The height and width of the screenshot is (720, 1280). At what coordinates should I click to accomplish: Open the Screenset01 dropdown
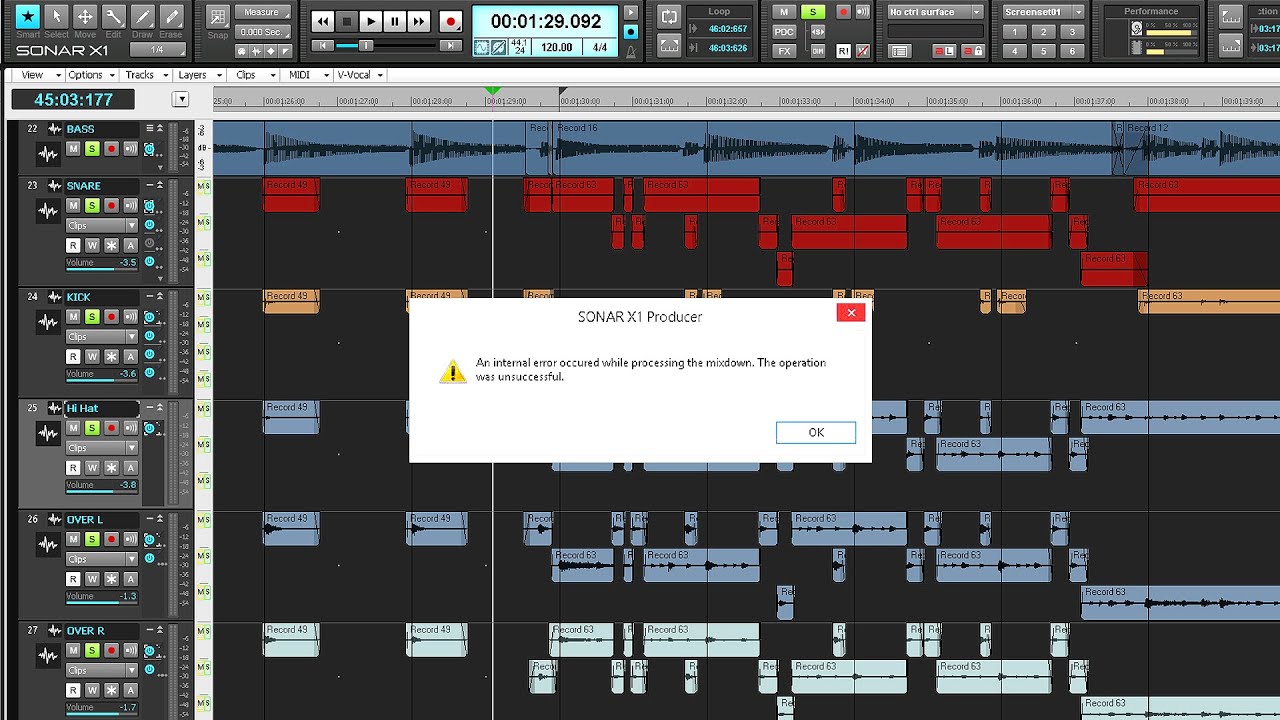tap(1044, 12)
